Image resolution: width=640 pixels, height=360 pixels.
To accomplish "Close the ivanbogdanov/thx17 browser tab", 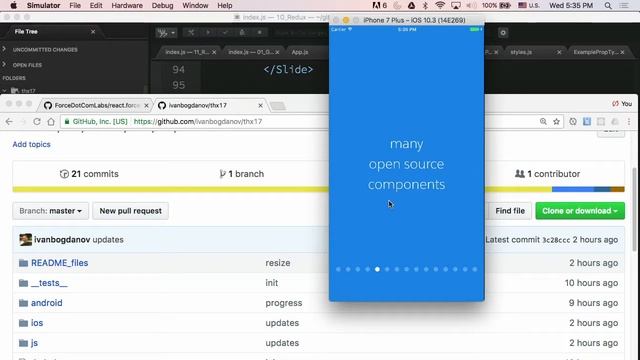I will [x=260, y=105].
